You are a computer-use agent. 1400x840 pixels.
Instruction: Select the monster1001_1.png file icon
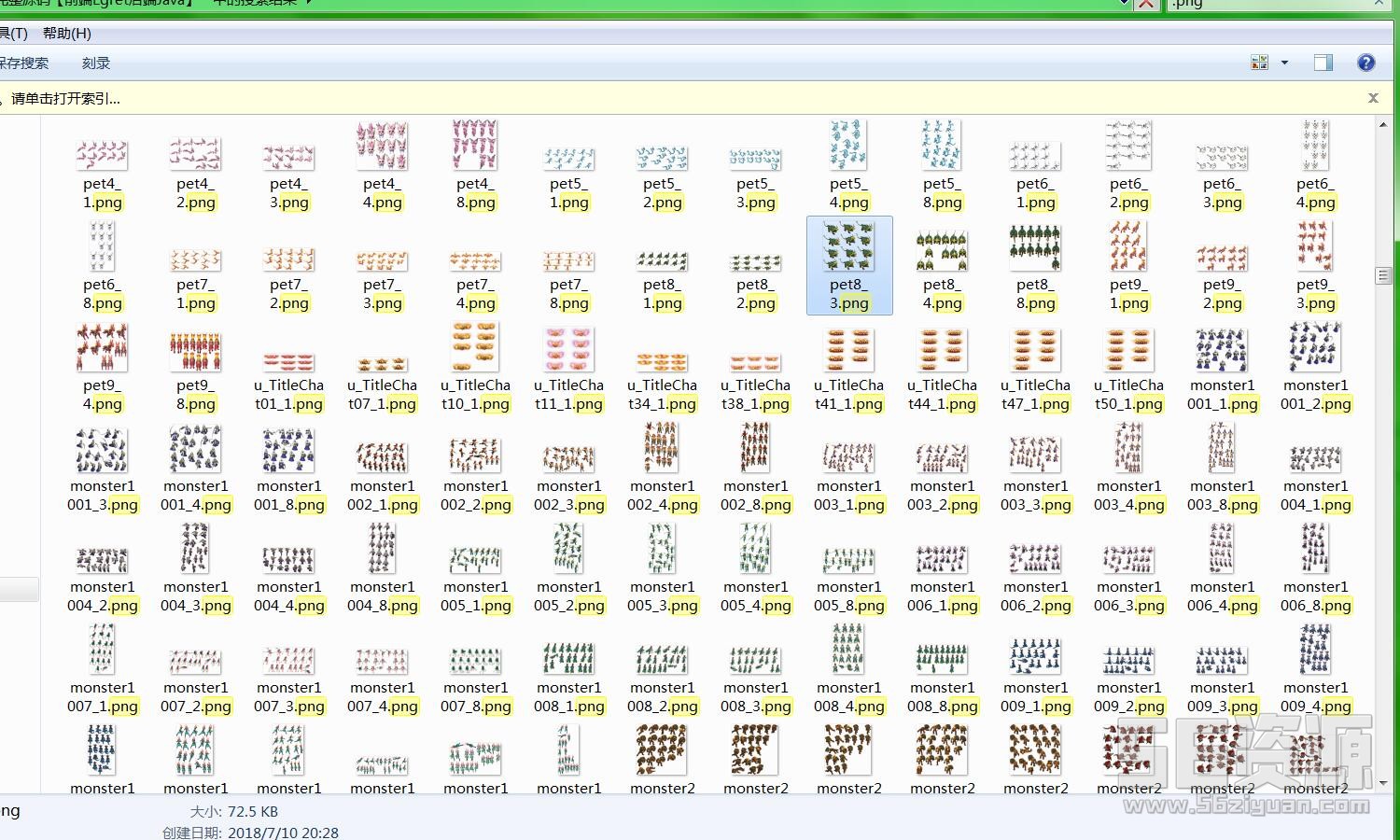tap(1222, 347)
